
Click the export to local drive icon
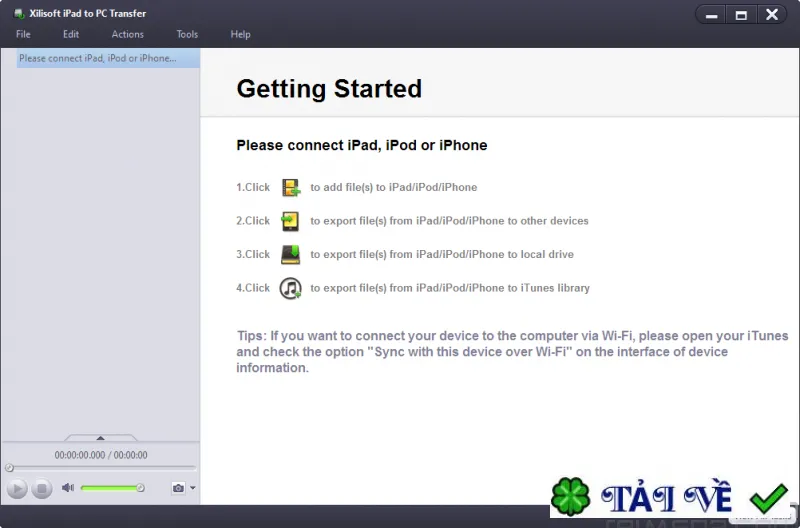tap(290, 255)
